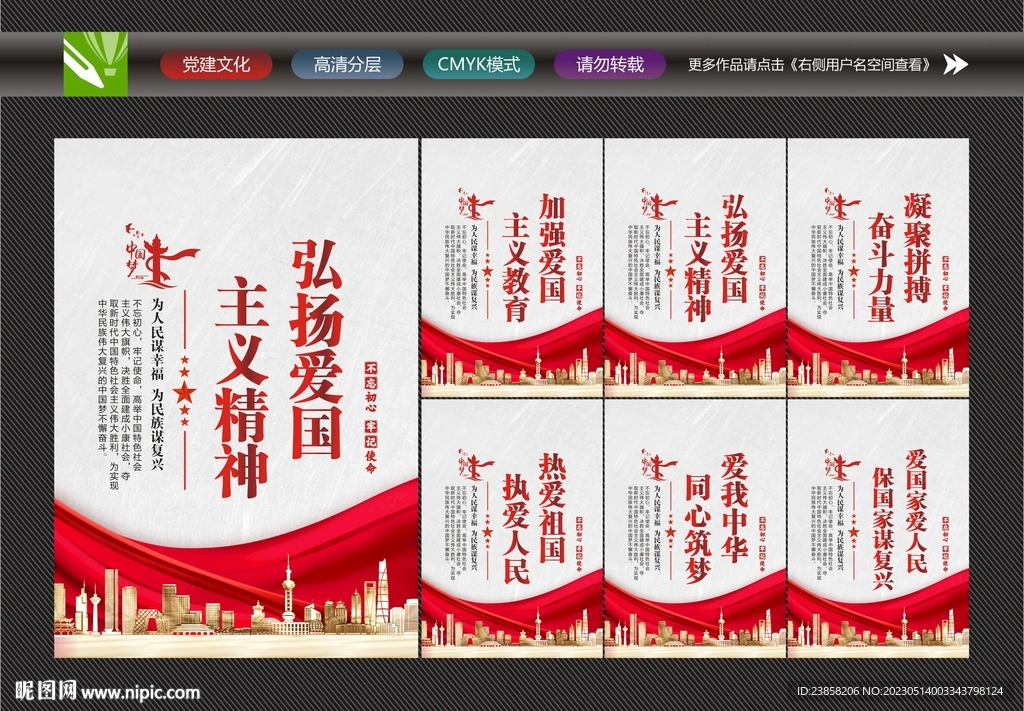
Task: Click the white double-arrow icon
Action: tap(955, 64)
